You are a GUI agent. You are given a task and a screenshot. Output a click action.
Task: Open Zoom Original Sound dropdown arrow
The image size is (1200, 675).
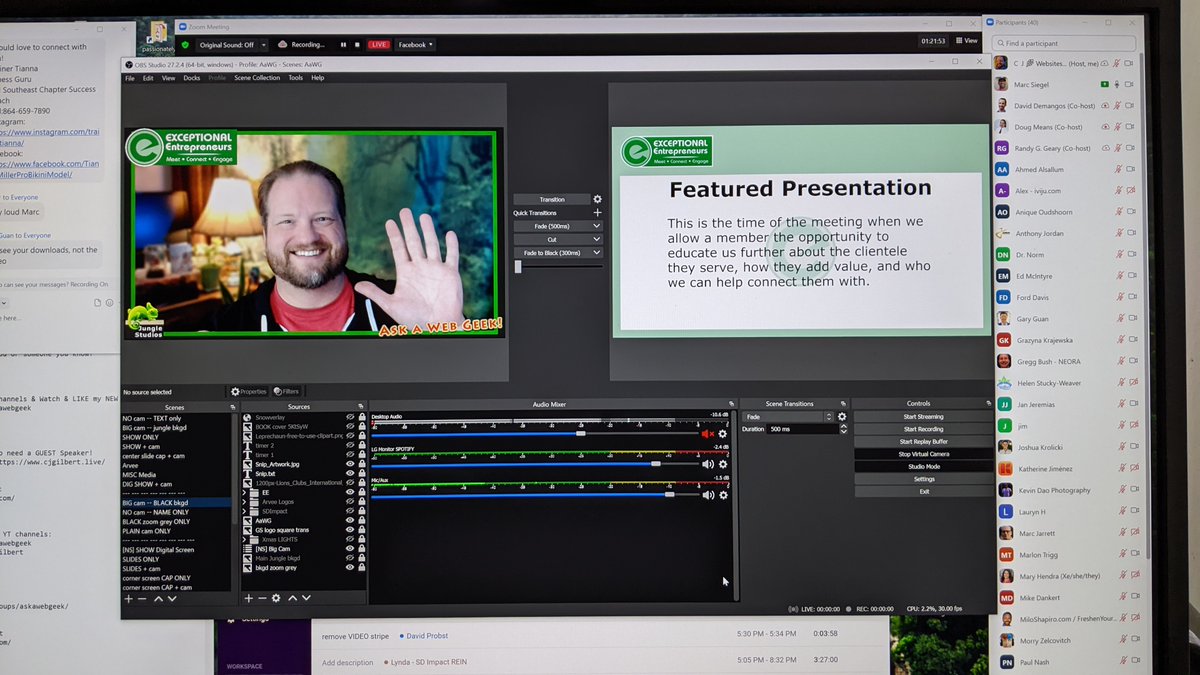(x=264, y=44)
